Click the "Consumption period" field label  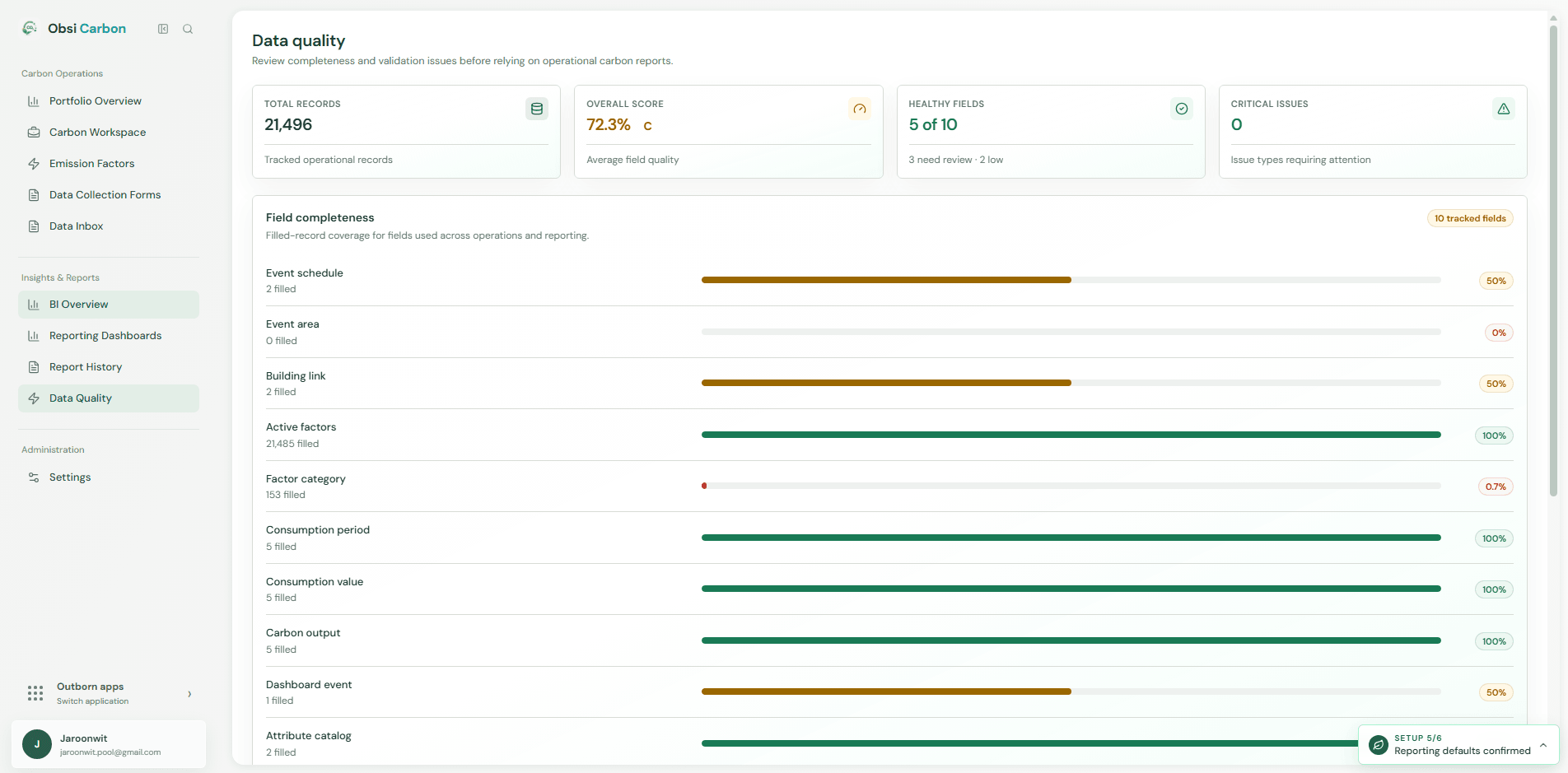pos(318,530)
